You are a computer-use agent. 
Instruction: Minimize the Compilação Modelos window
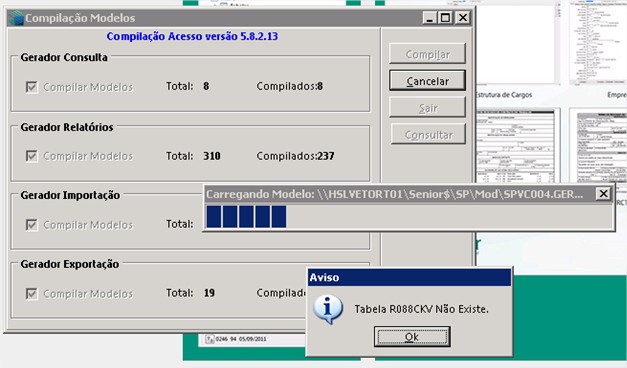[429, 18]
